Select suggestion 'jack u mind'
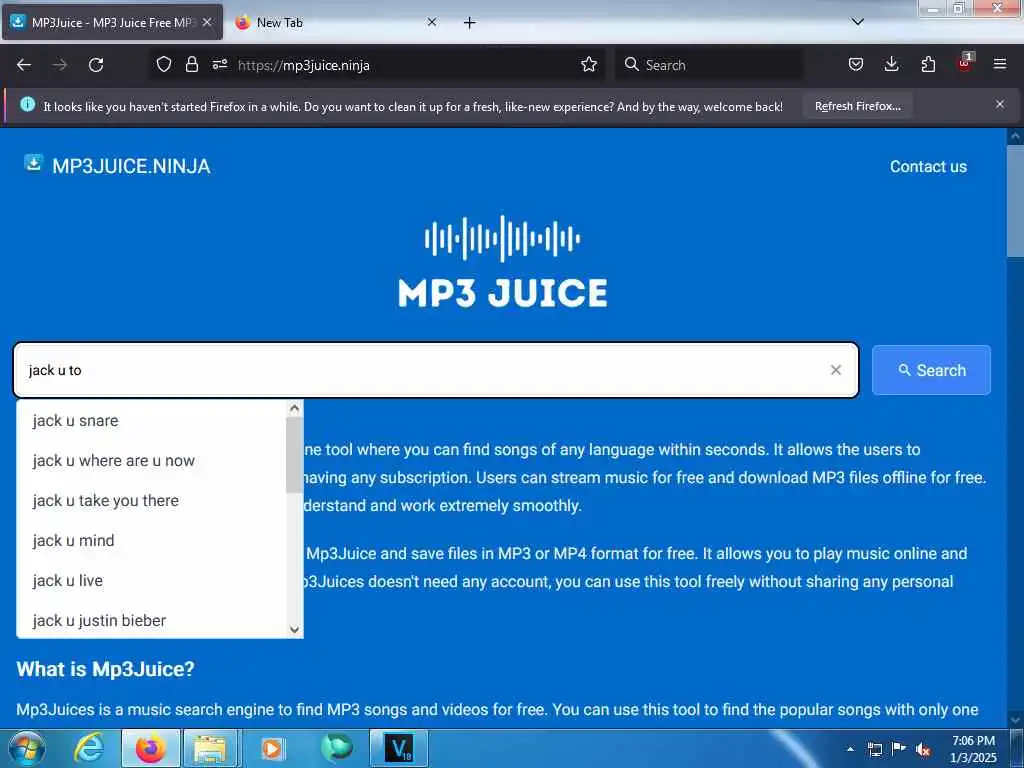1024x768 pixels. point(152,541)
